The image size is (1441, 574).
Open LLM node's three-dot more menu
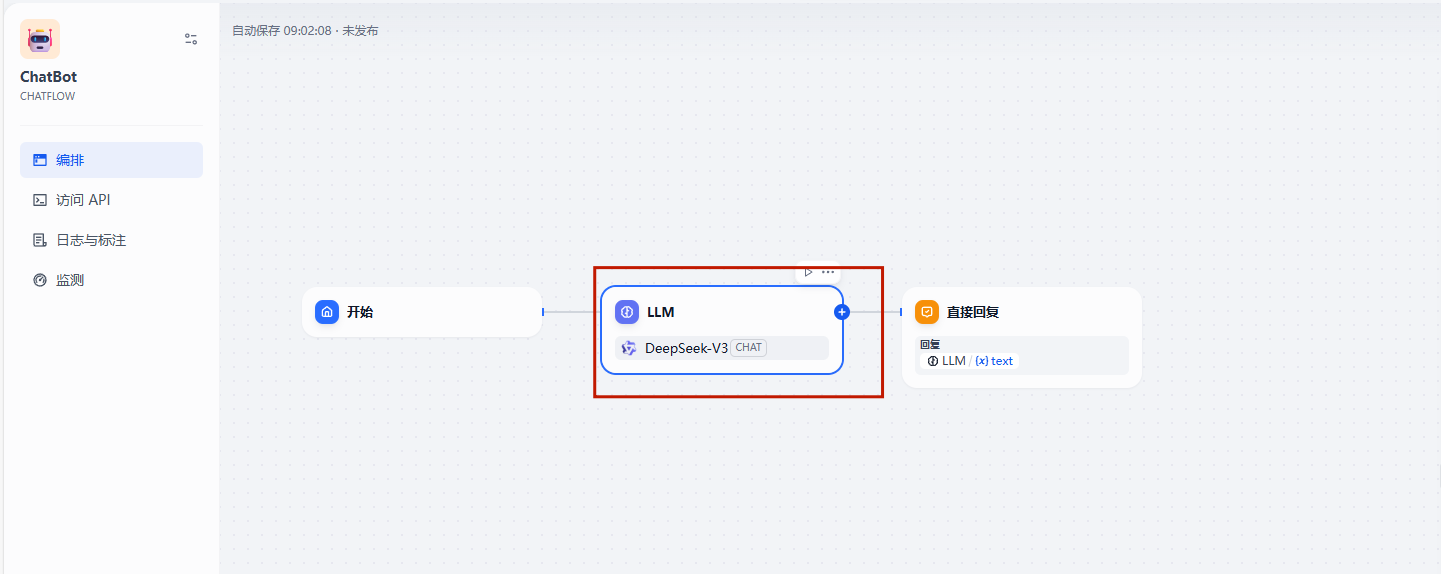(828, 272)
